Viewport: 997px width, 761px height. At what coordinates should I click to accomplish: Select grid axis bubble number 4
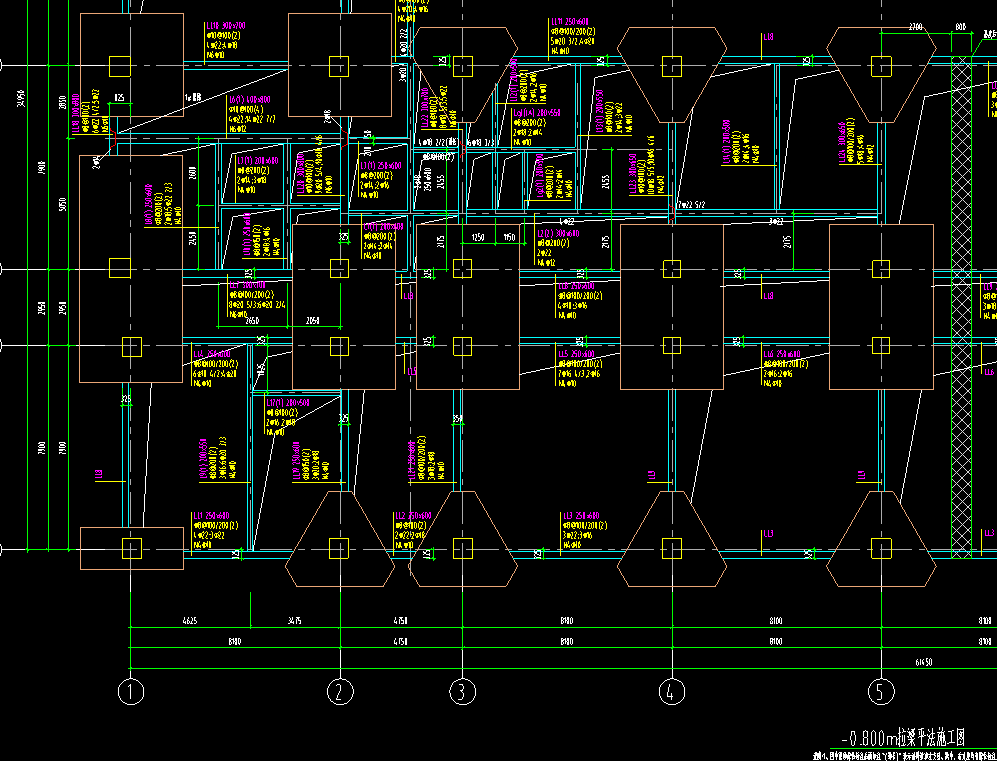671,692
